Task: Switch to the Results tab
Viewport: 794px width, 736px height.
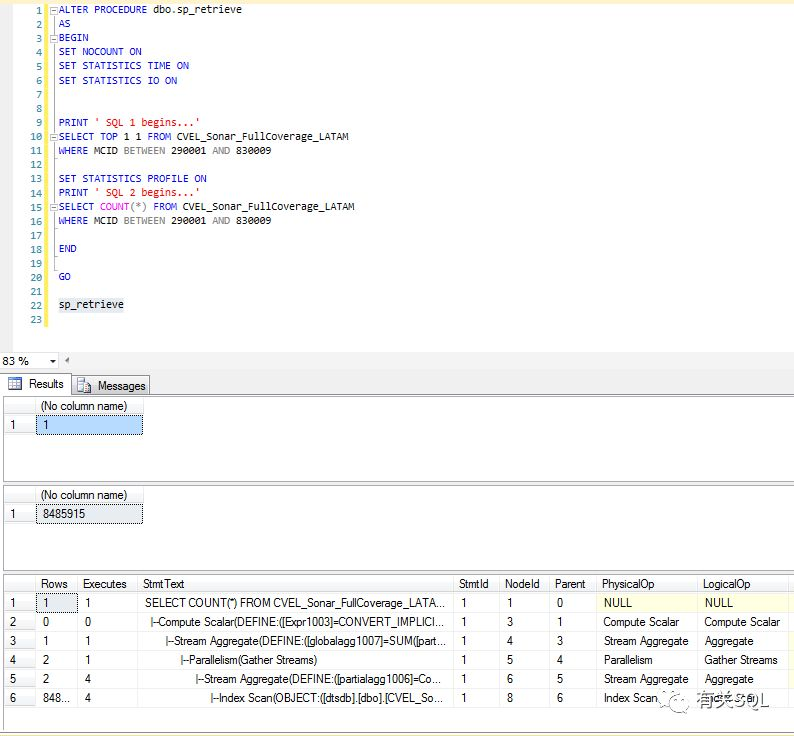Action: [x=36, y=384]
